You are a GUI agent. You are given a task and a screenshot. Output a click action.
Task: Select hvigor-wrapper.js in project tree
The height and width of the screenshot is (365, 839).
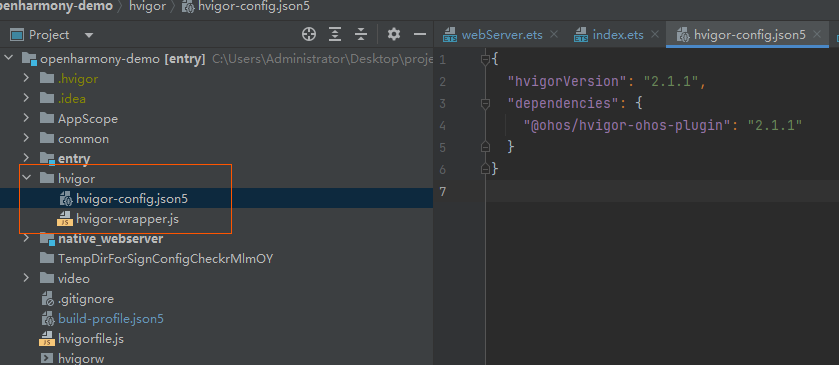127,218
